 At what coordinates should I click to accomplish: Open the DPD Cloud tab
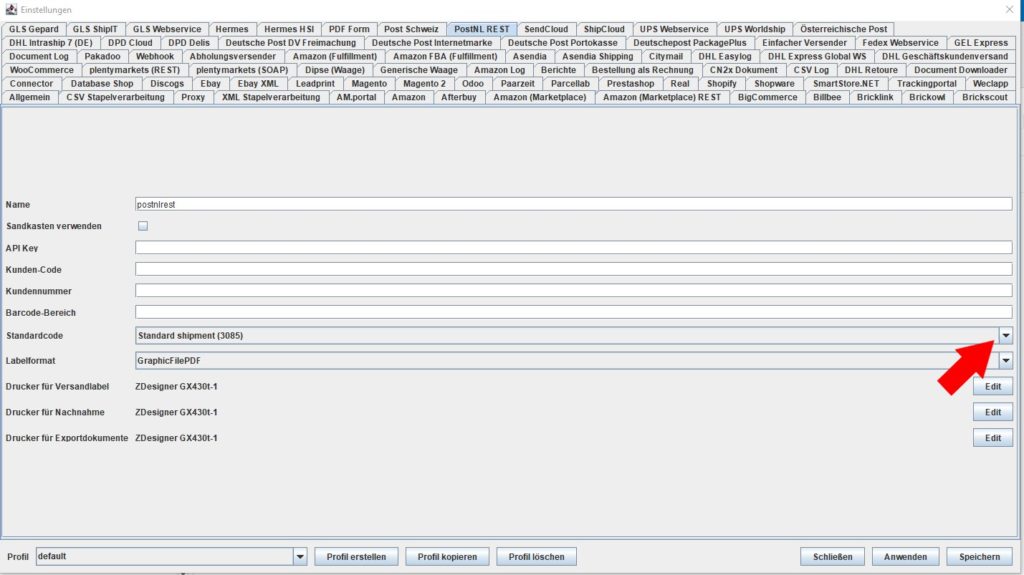pos(130,42)
